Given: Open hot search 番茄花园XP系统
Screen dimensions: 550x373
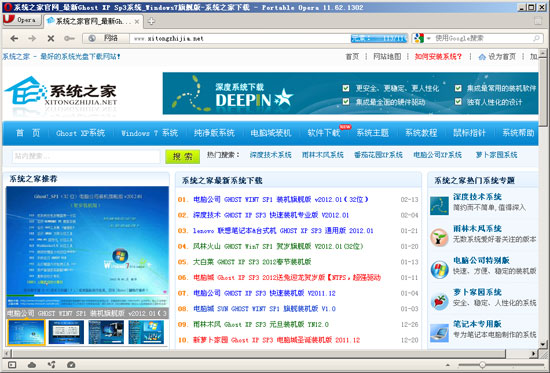Looking at the screenshot, I should pos(378,155).
